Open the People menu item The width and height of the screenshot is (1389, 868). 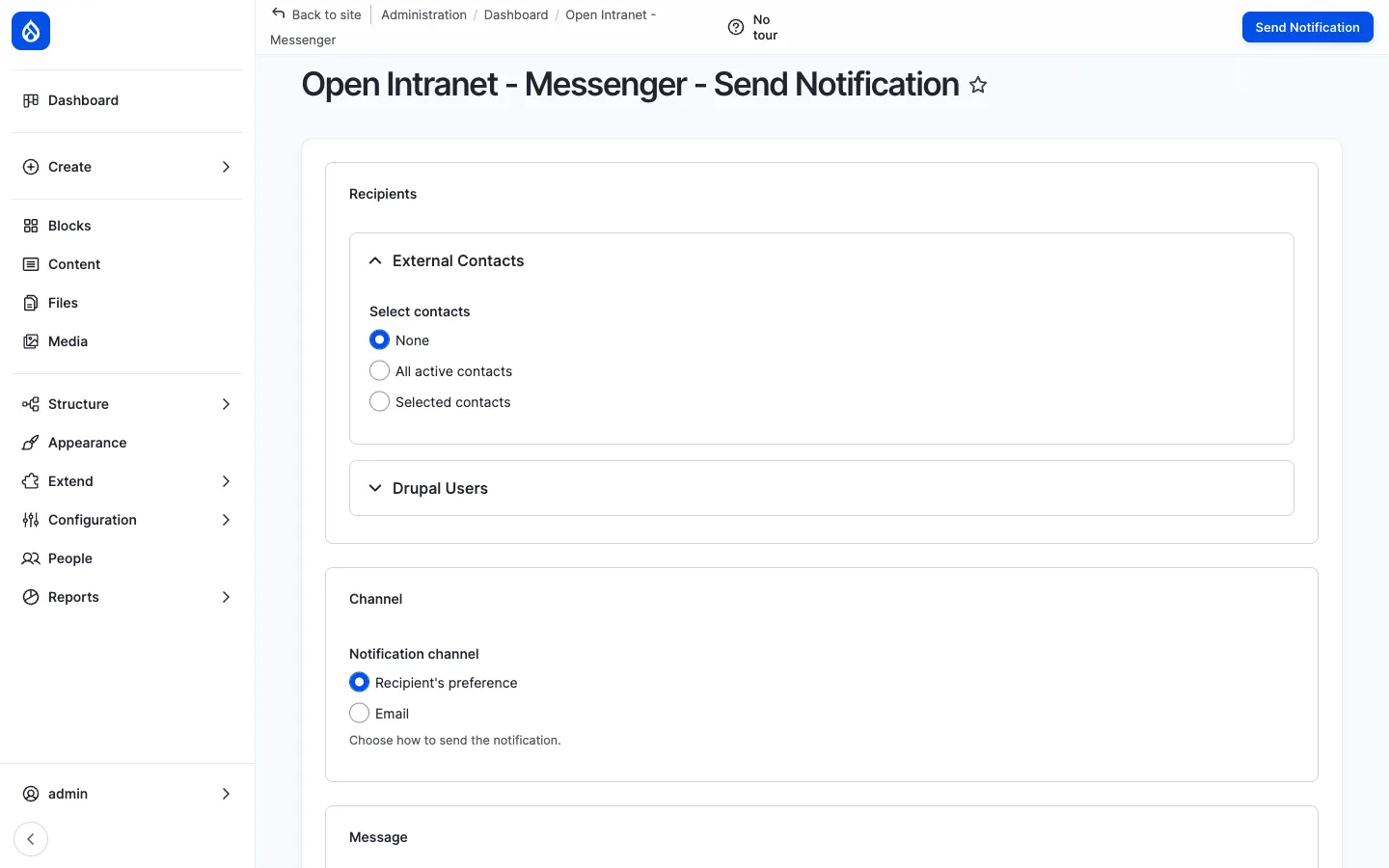tap(127, 558)
